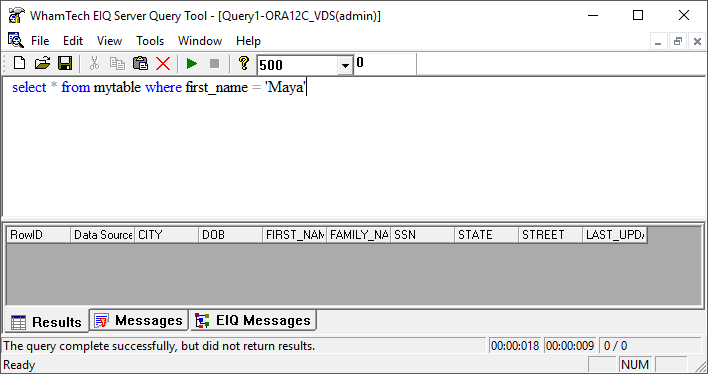Click the Ready status text
Viewport: 708px width, 374px height.
pos(19,365)
